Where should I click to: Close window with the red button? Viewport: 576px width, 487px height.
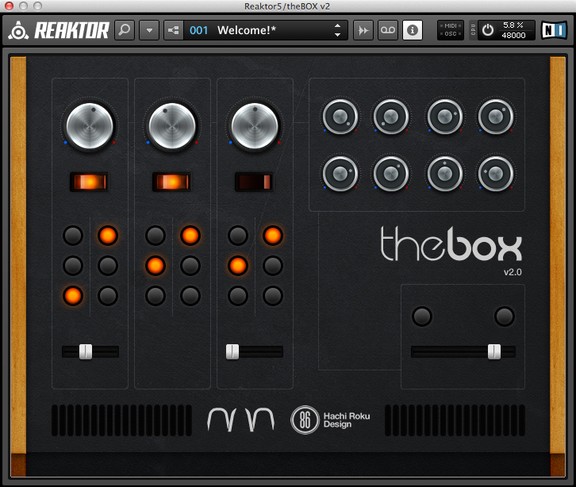pos(9,6)
